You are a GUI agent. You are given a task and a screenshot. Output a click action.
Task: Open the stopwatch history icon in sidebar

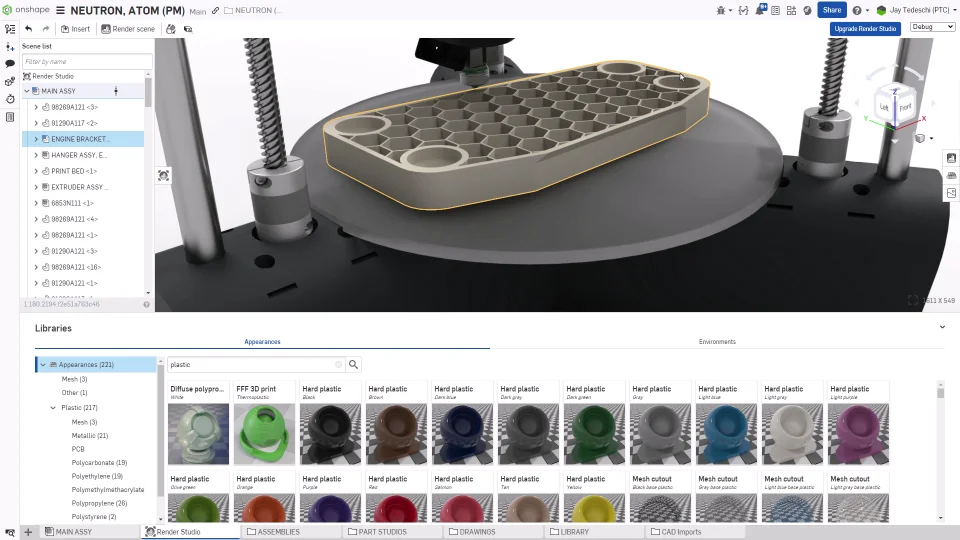10,99
